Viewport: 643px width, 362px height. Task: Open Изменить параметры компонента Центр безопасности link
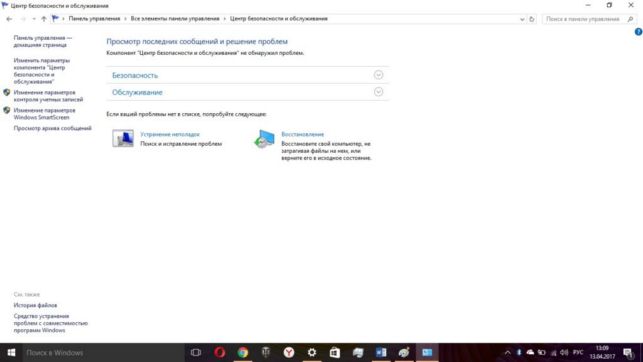[41, 71]
